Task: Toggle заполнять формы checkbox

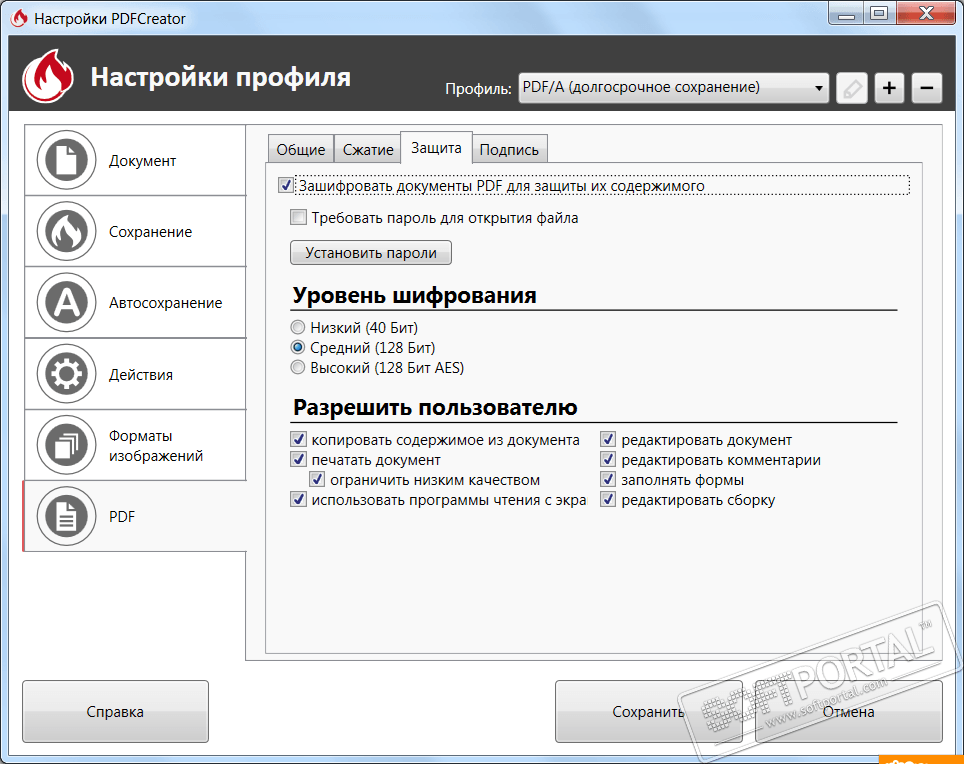Action: click(x=608, y=479)
